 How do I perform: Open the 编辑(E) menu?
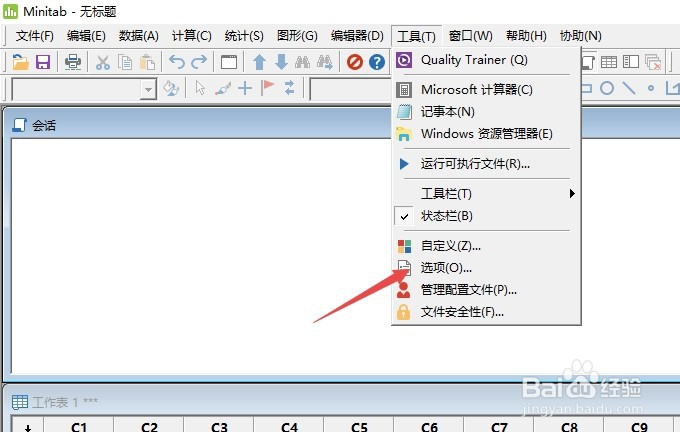tap(86, 36)
